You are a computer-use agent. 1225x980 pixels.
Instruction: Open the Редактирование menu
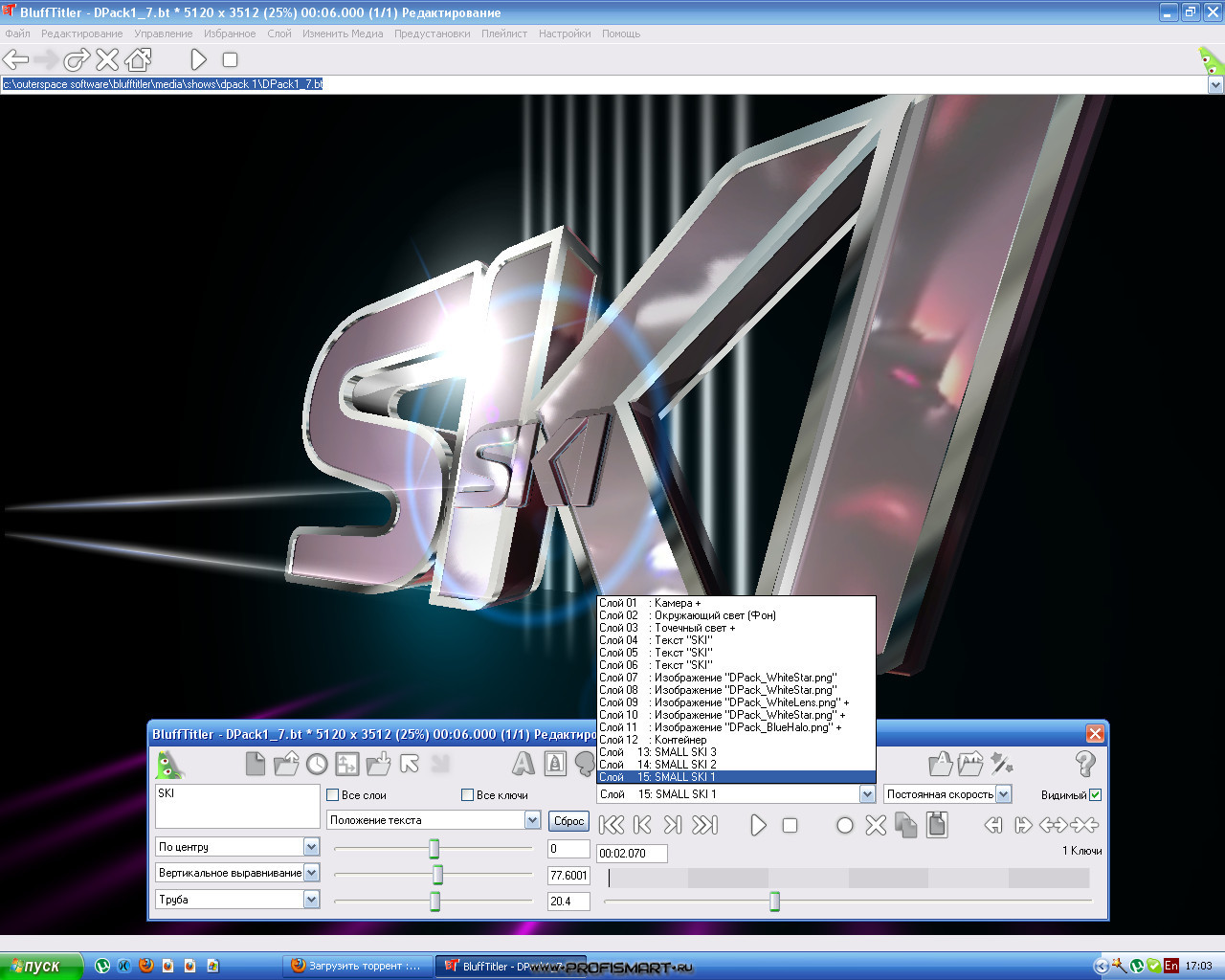tap(81, 33)
